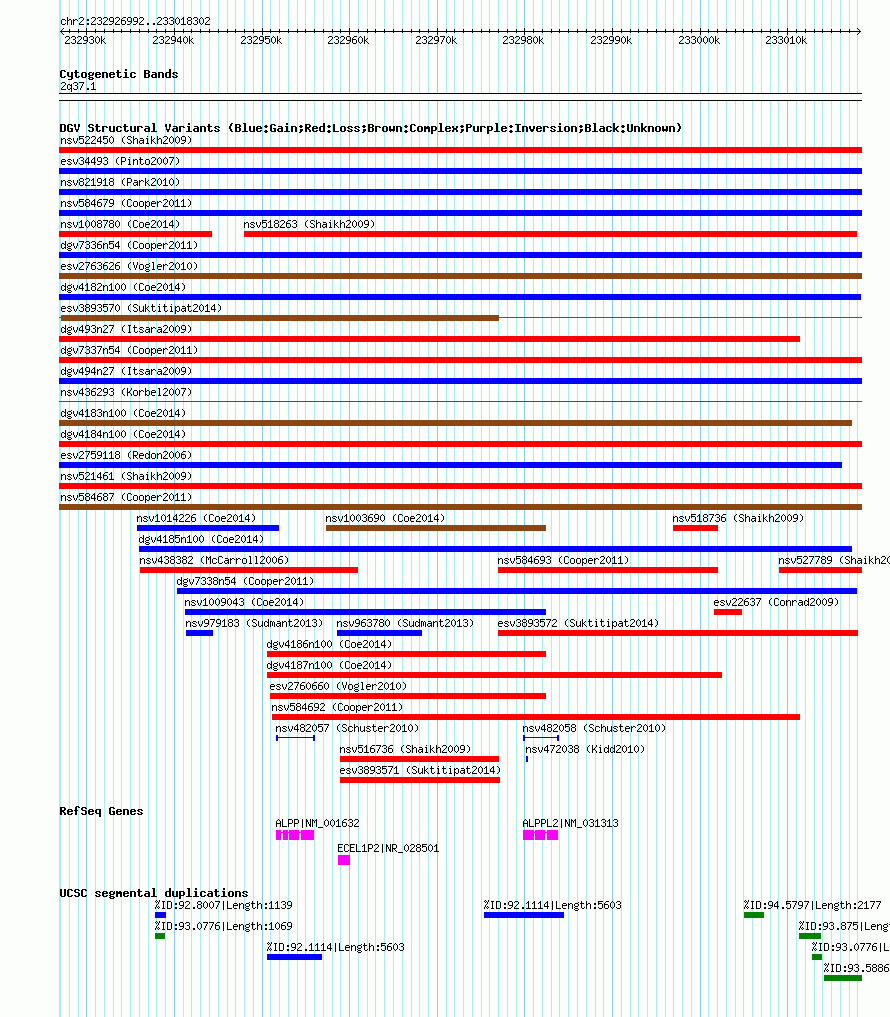
Task: Select the esv3893571 (Suktitipat2014) red bar
Action: (x=420, y=780)
